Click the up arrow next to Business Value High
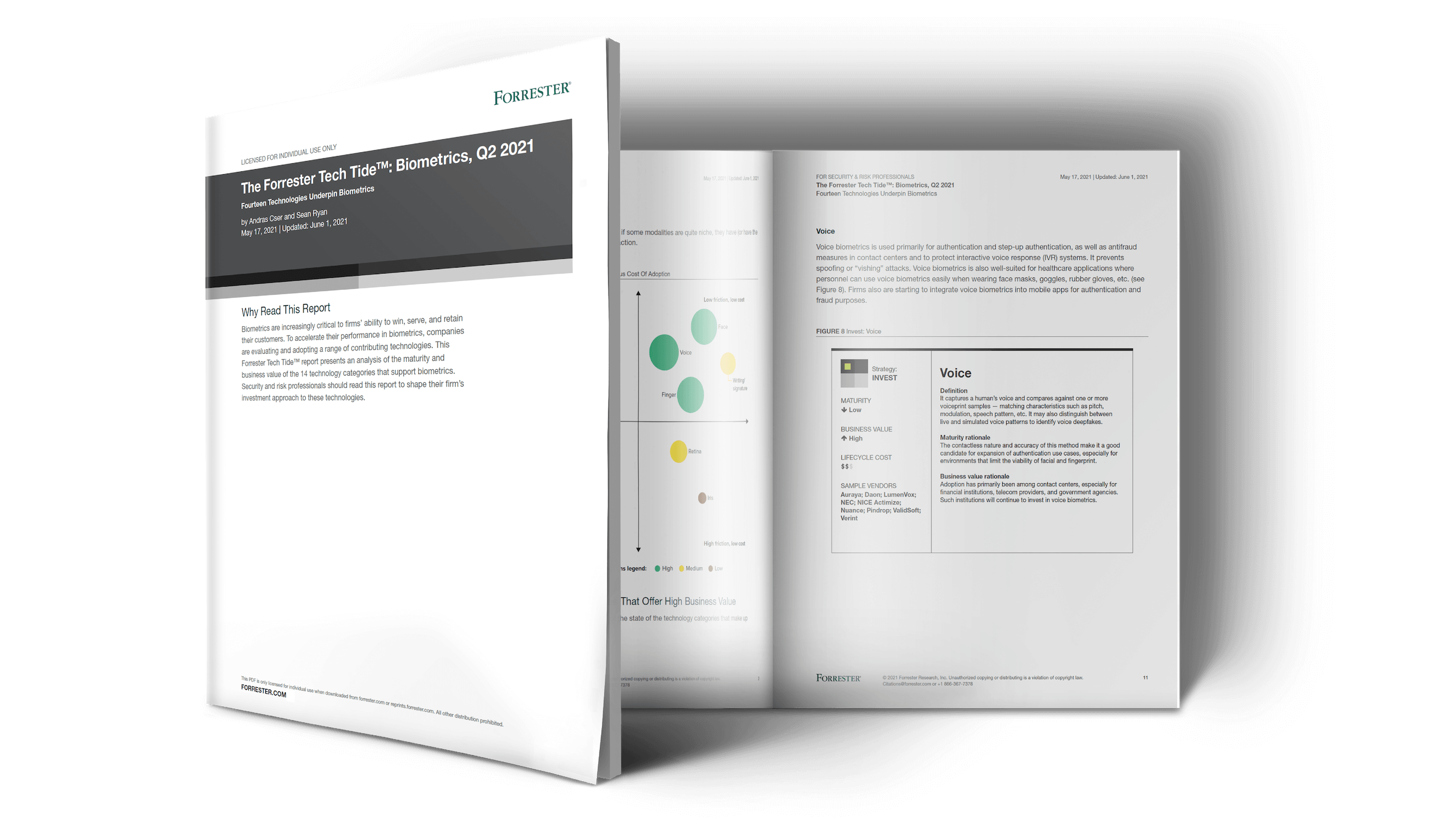The width and height of the screenshot is (1456, 819). (x=844, y=438)
